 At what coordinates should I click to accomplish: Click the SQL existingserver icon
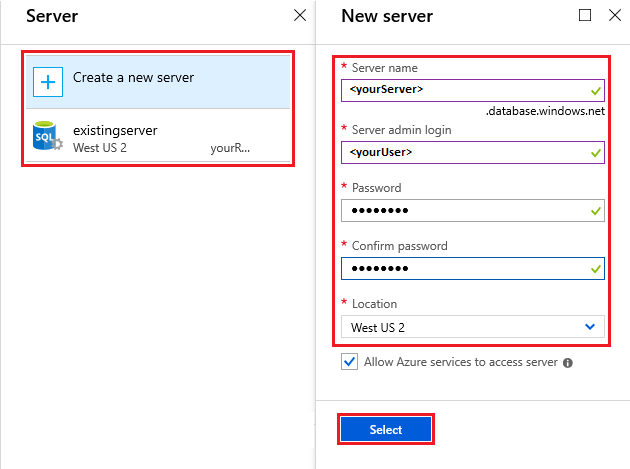click(x=47, y=136)
